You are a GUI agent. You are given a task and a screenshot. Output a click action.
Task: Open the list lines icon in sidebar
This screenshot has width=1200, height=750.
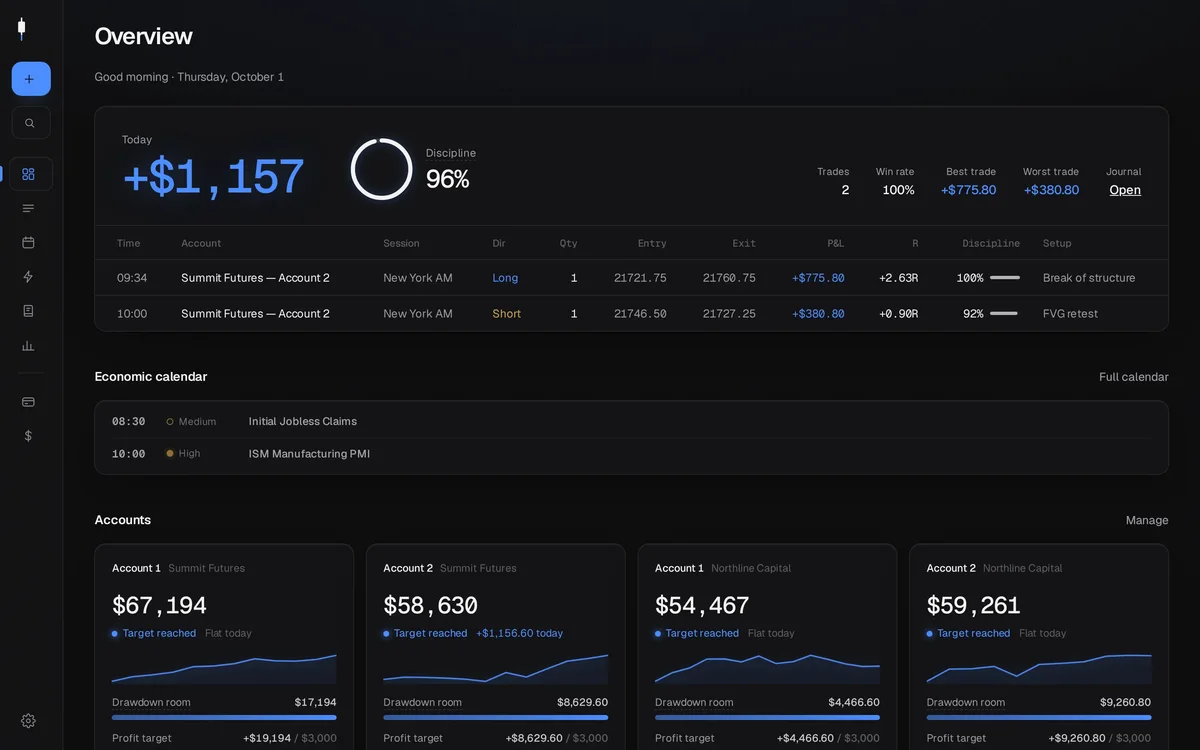pyautogui.click(x=28, y=208)
